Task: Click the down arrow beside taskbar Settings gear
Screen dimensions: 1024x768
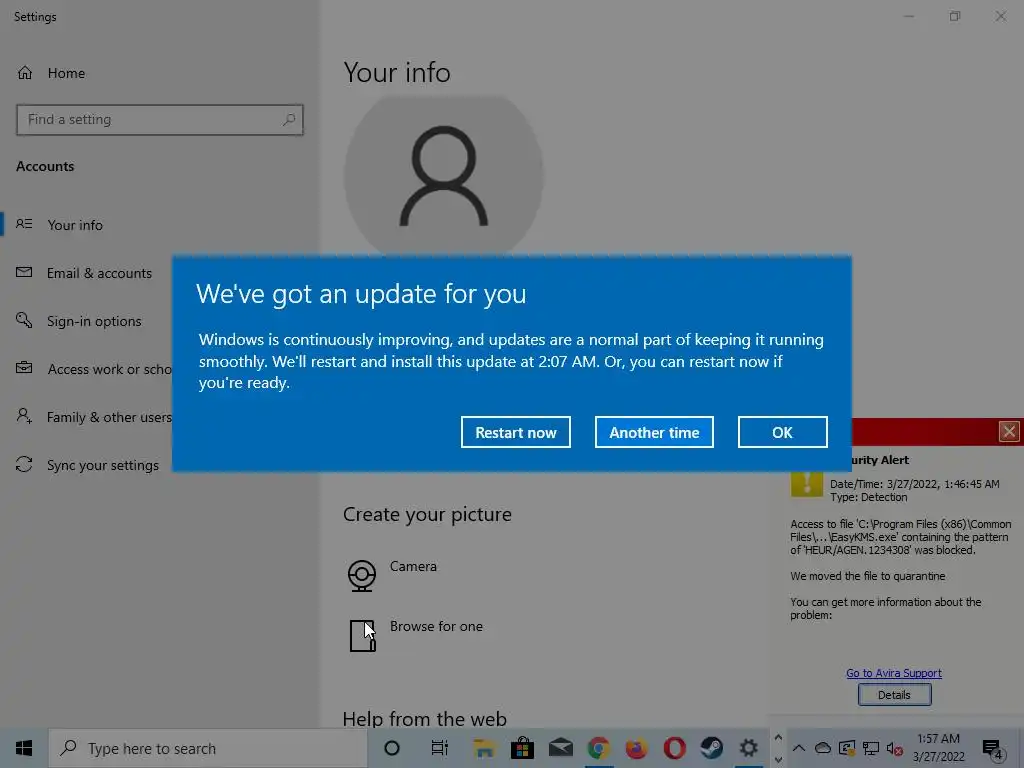Action: coord(778,760)
